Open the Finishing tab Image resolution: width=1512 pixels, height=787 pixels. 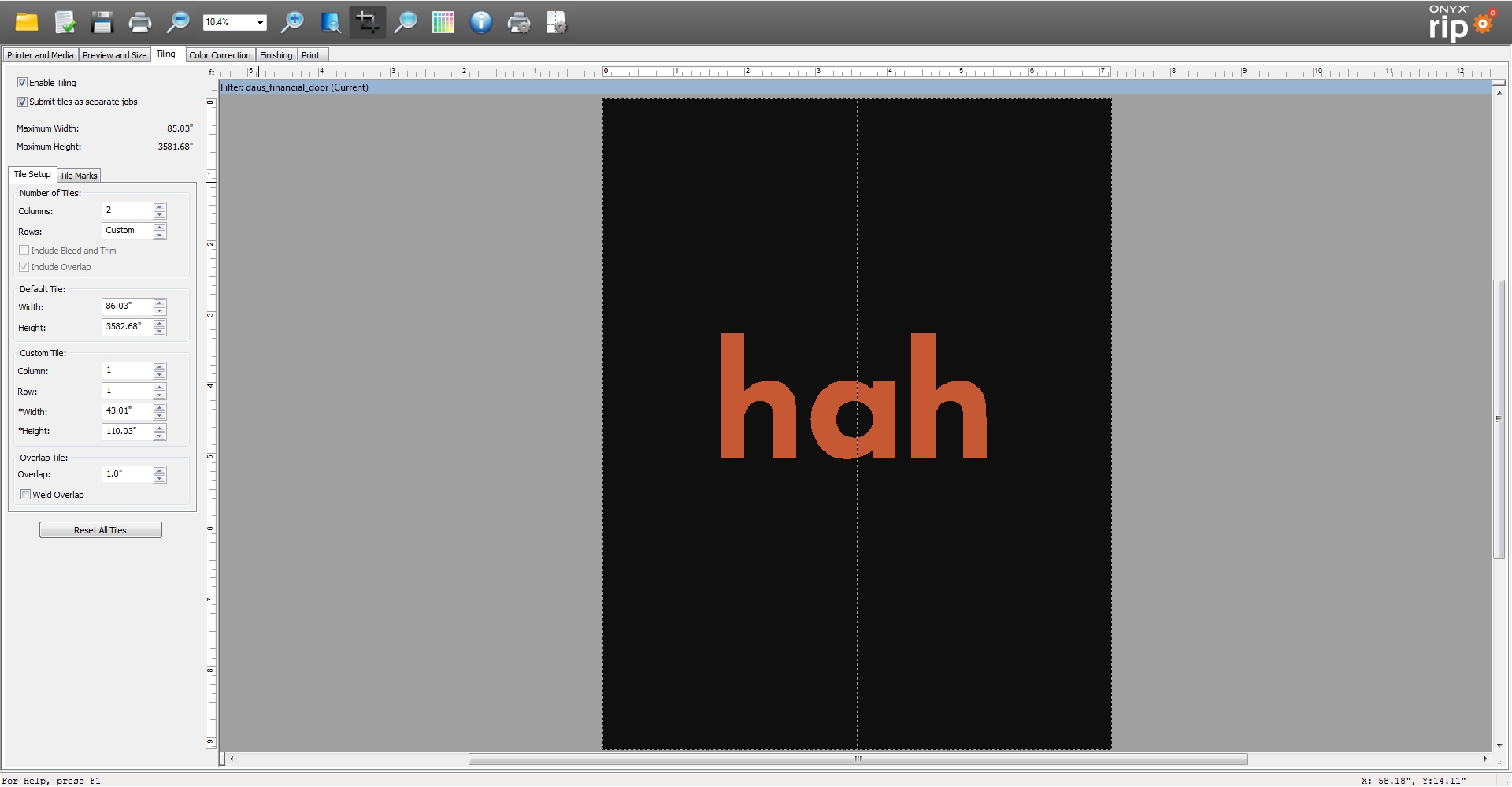point(276,55)
